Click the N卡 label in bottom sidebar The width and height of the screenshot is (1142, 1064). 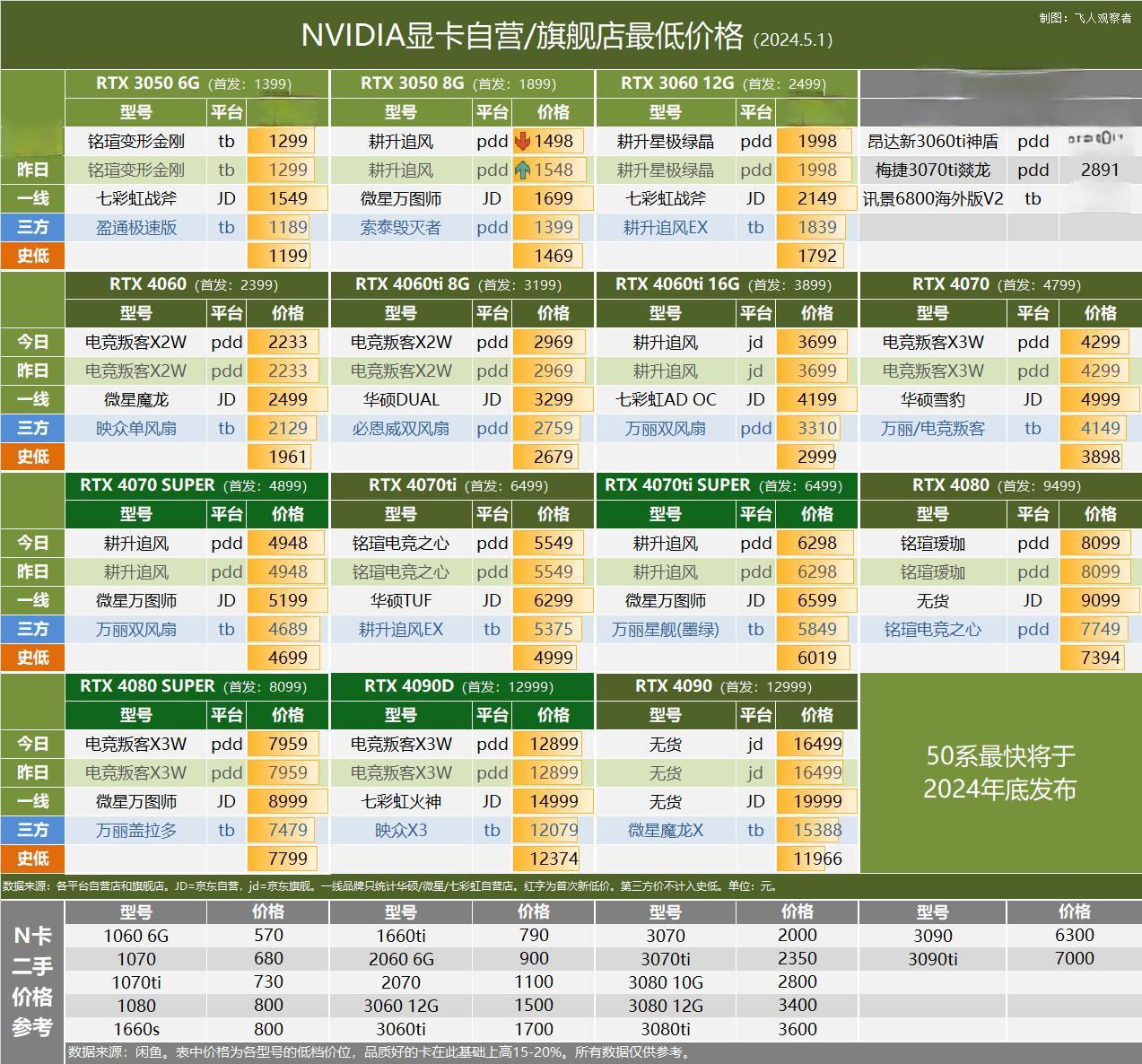(x=33, y=935)
